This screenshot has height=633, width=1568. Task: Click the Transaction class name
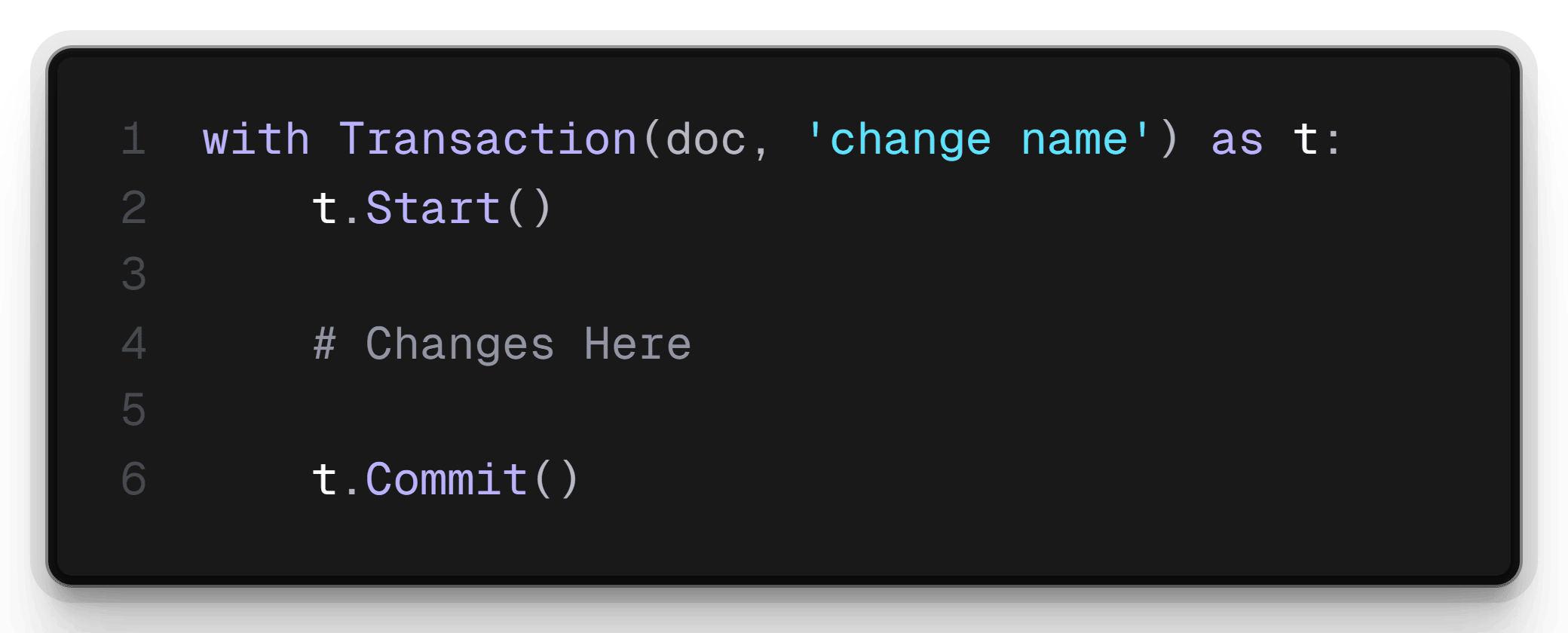pos(488,139)
